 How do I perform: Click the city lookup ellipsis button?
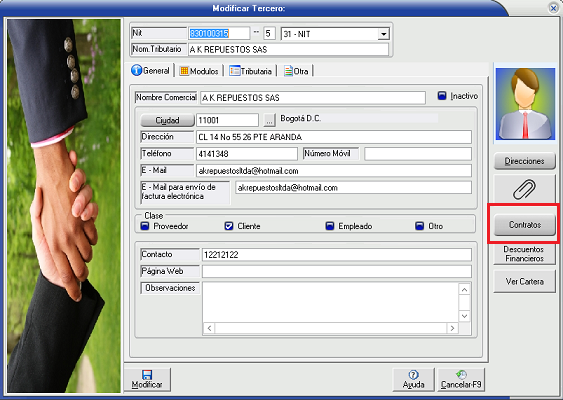click(269, 120)
